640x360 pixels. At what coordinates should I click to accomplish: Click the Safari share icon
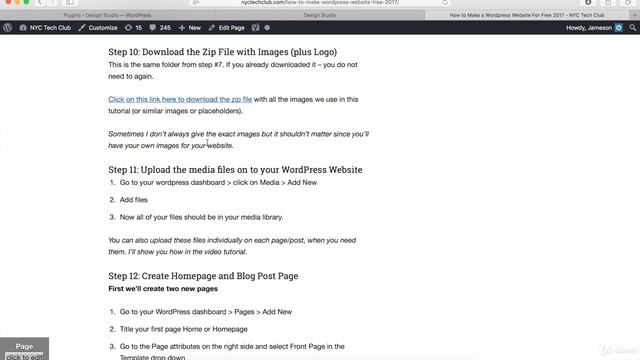coord(608,2)
